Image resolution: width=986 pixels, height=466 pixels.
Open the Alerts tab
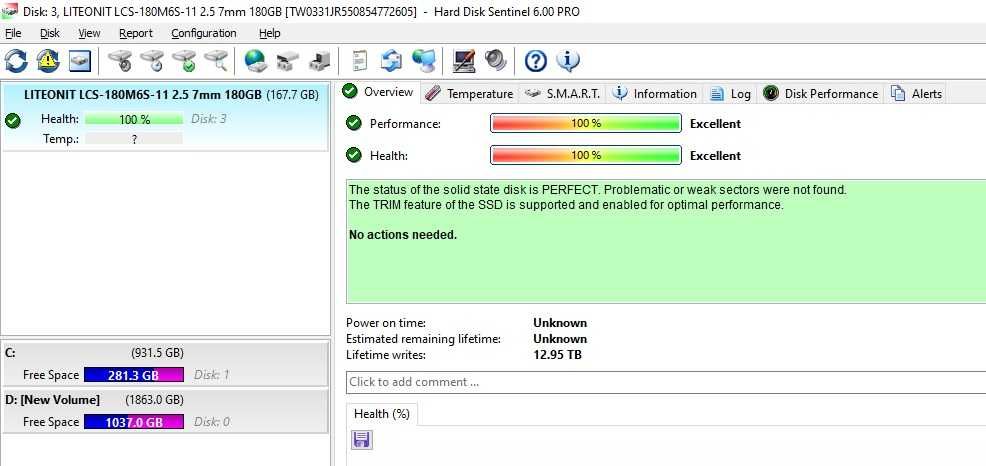(x=916, y=94)
